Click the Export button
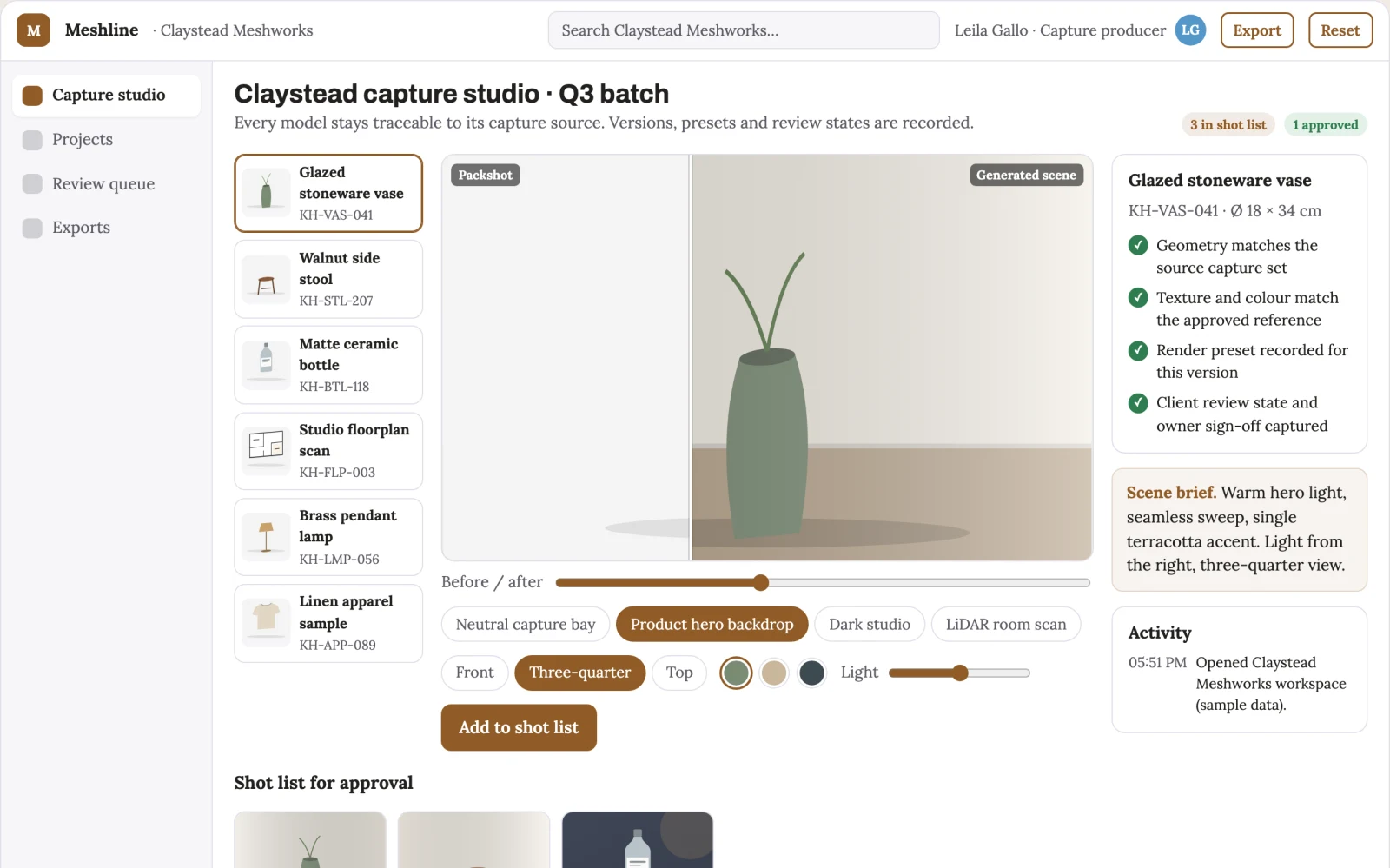This screenshot has height=868, width=1390. pos(1257,30)
